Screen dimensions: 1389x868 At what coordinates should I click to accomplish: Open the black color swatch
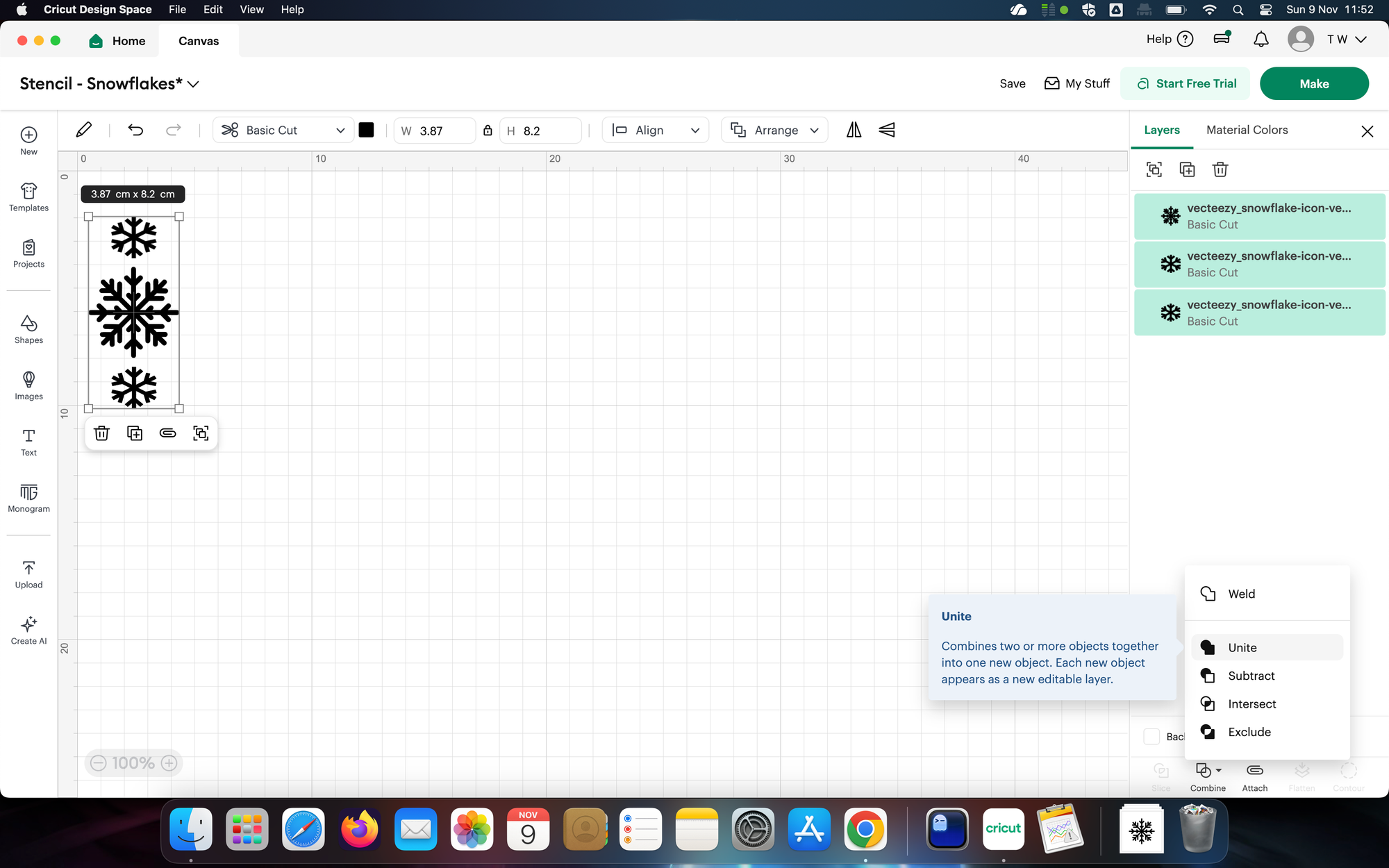(x=366, y=131)
